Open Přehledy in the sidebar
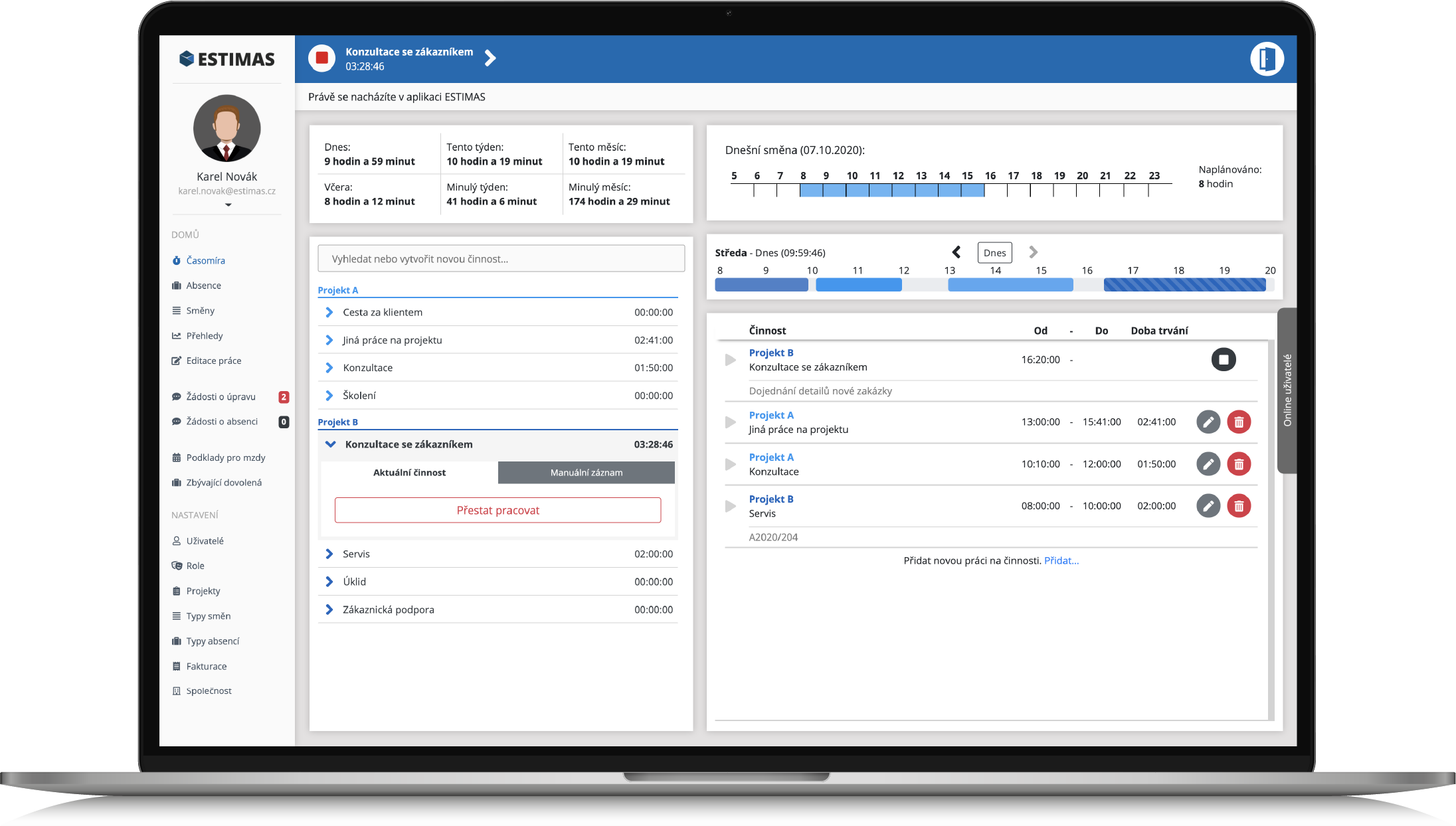The image size is (1456, 826). [204, 336]
